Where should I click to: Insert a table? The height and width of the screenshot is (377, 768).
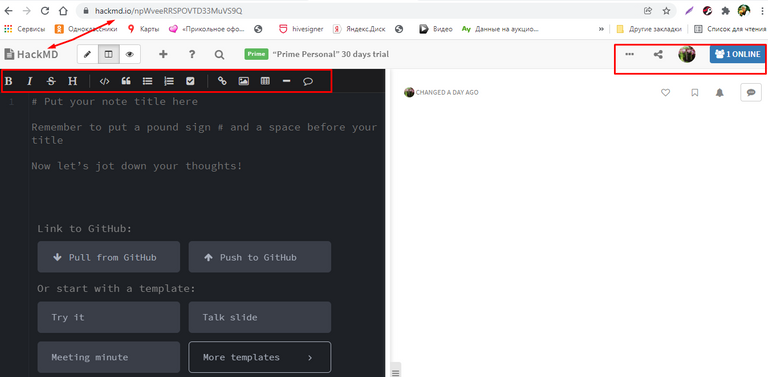[x=265, y=81]
